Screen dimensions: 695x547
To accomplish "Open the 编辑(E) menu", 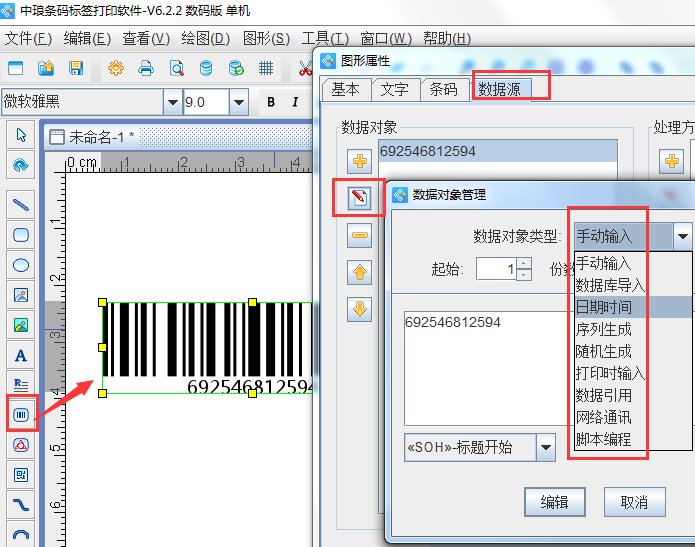I will click(x=87, y=39).
